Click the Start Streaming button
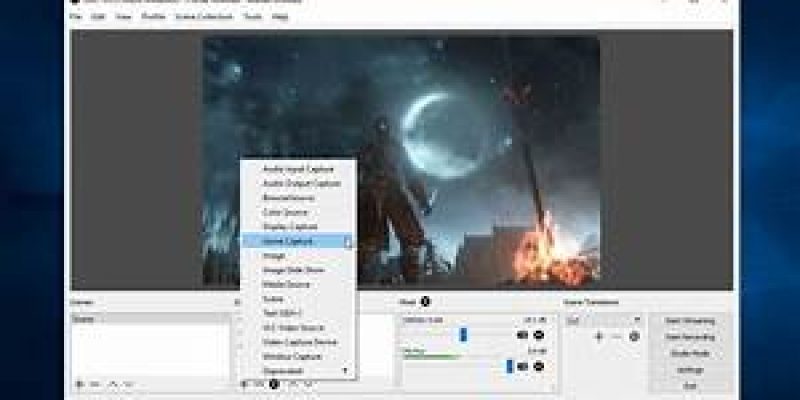 pyautogui.click(x=689, y=321)
